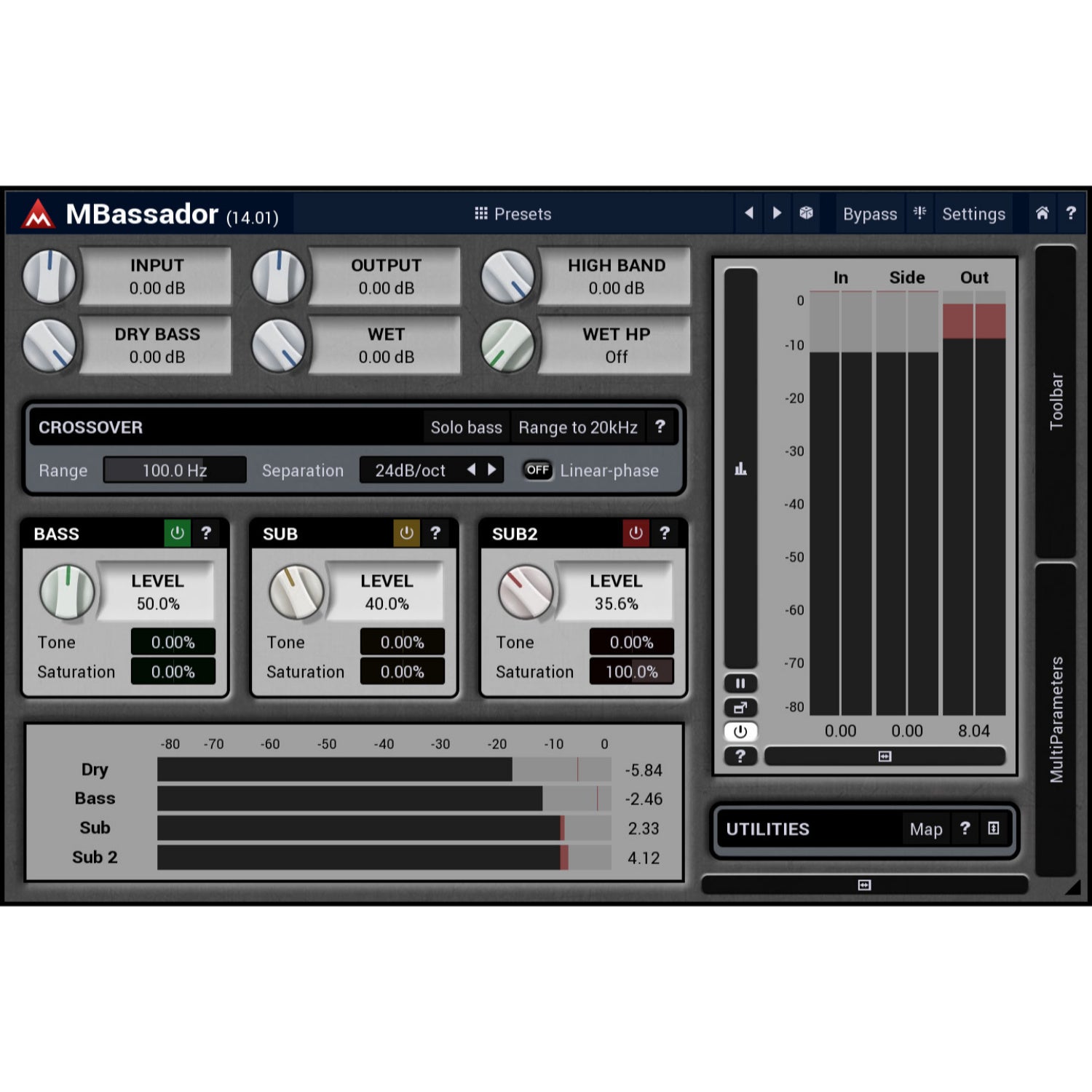Load the previous preset with the left arrow

(749, 213)
